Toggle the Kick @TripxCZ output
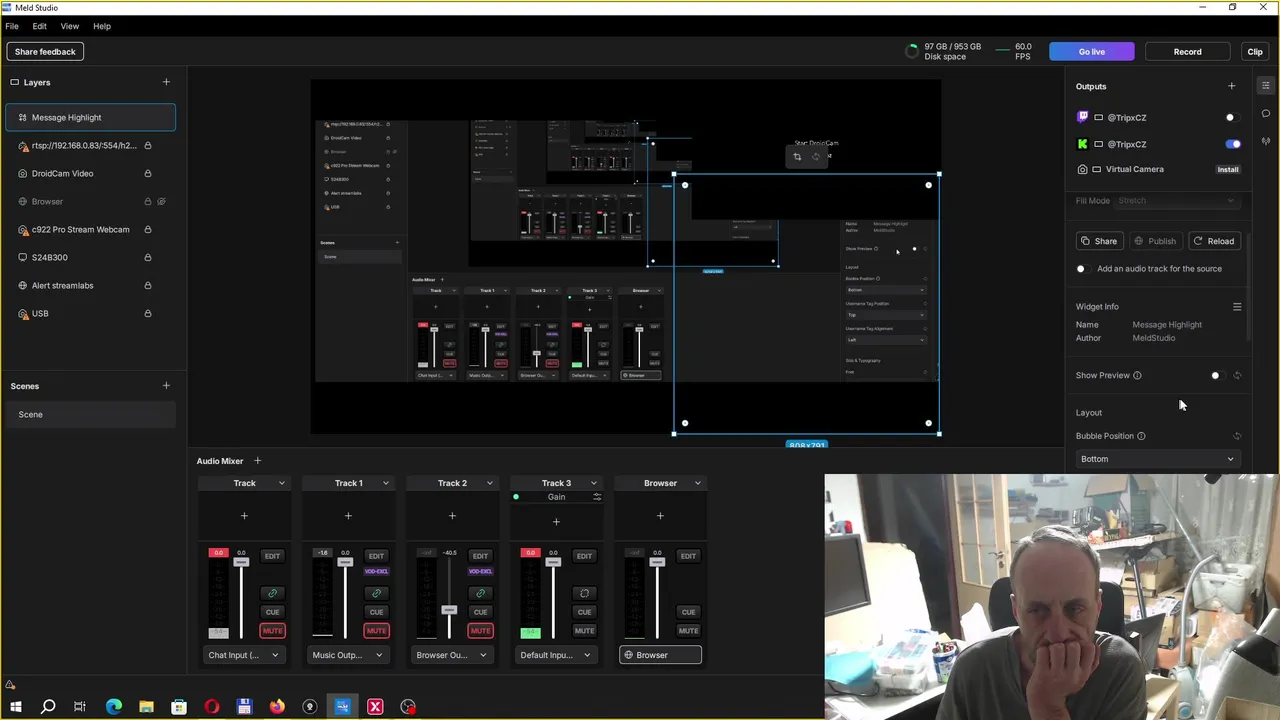 pyautogui.click(x=1233, y=144)
